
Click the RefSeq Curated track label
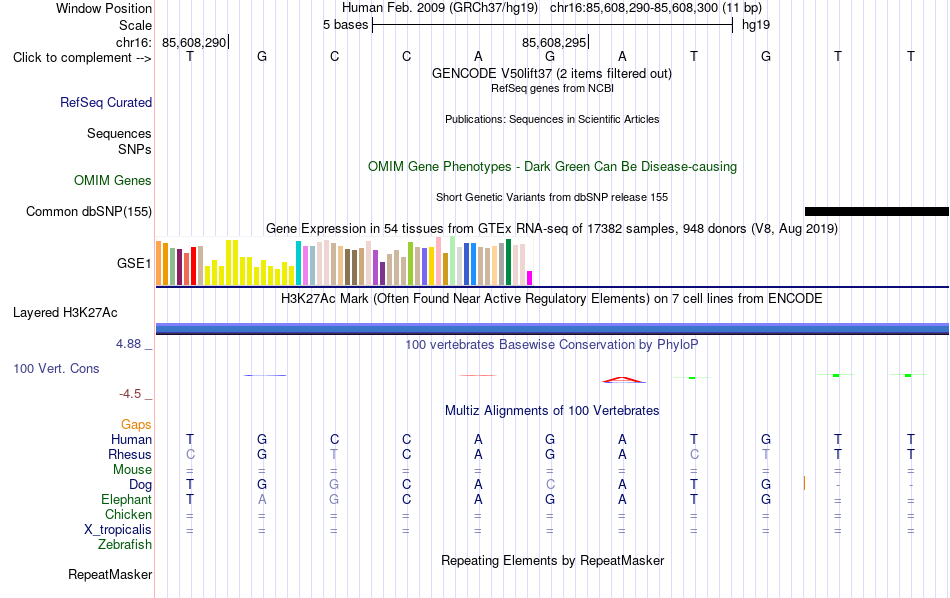[x=106, y=102]
